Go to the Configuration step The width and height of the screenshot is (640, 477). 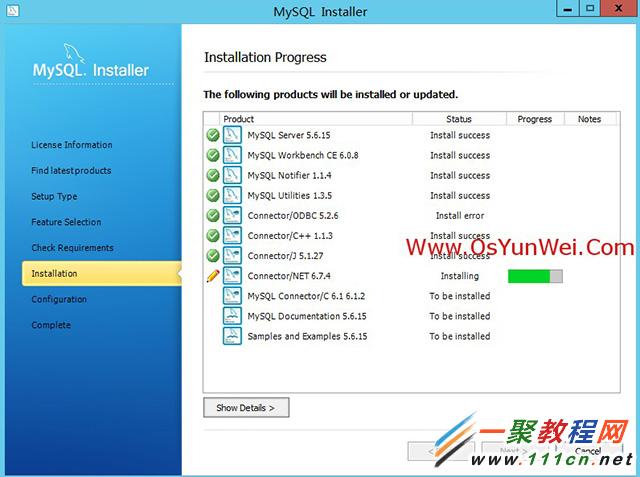click(59, 299)
